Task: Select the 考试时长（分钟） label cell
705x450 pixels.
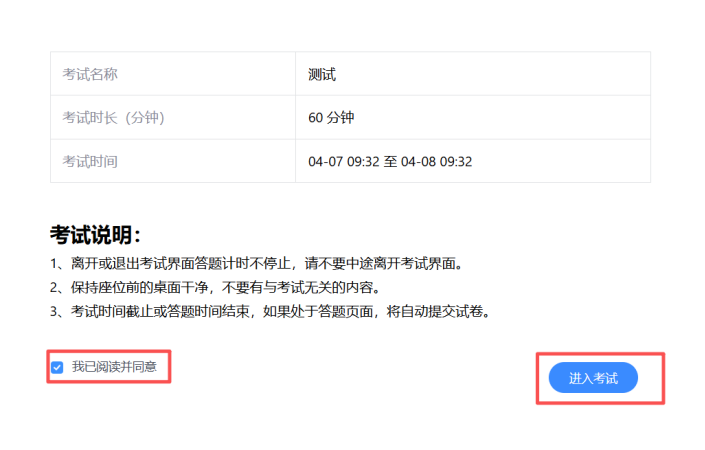Action: pyautogui.click(x=113, y=118)
